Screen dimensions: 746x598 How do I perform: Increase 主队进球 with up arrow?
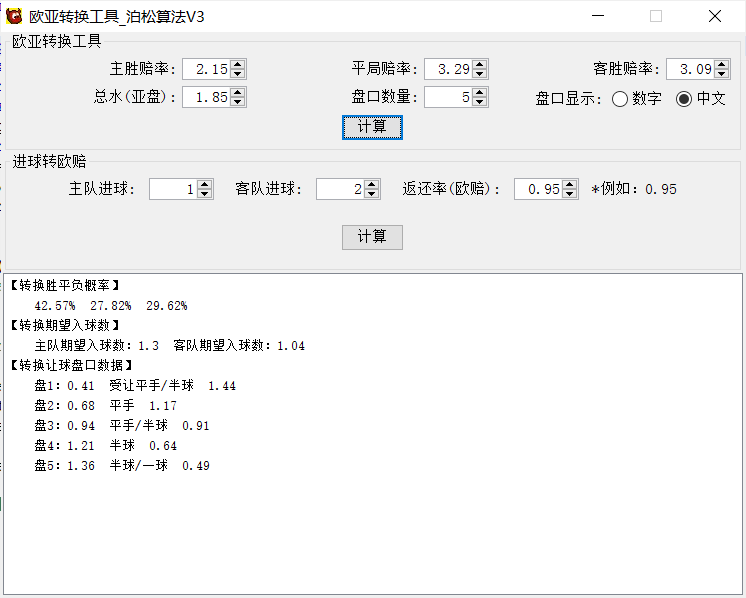click(205, 185)
